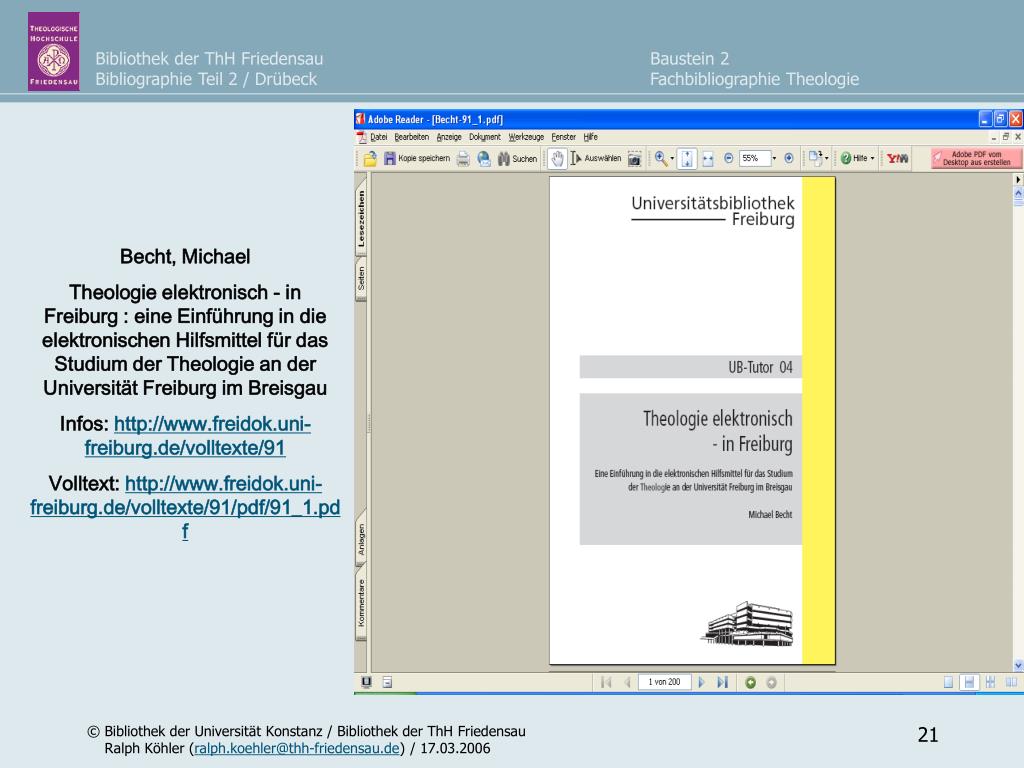The width and height of the screenshot is (1024, 768).
Task: Open magnifier tool dropdown arrow
Action: 672,159
